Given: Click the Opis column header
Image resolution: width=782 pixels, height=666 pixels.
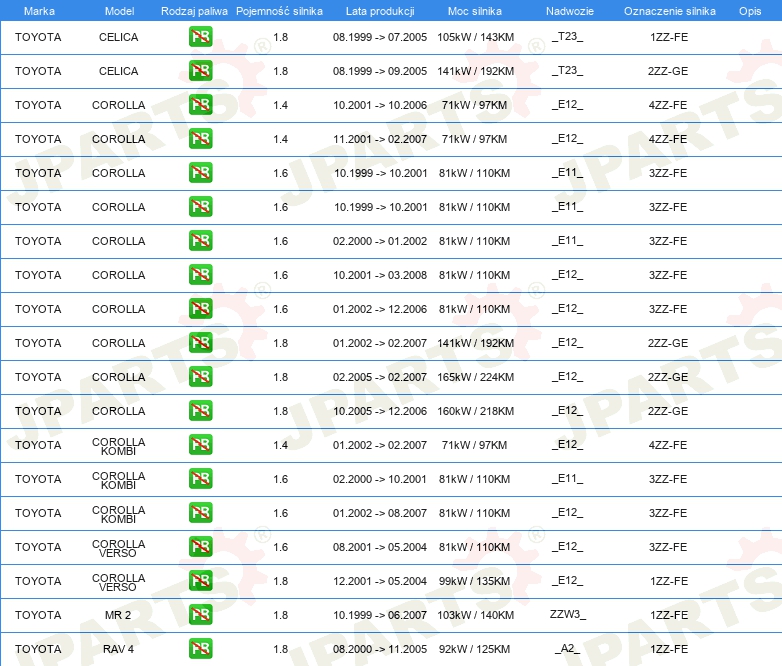Looking at the screenshot, I should 750,11.
